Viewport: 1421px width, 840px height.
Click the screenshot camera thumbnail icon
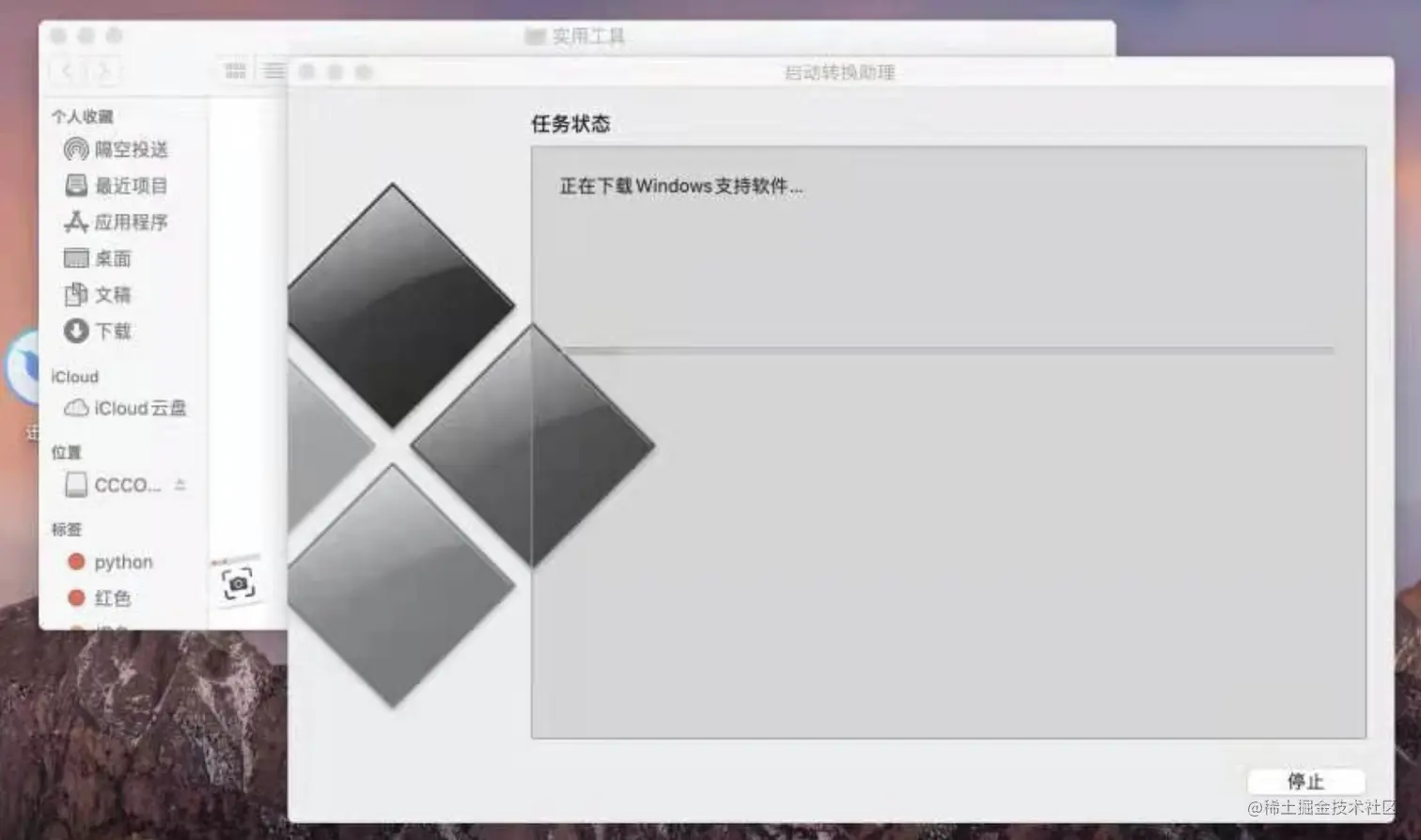[x=238, y=582]
